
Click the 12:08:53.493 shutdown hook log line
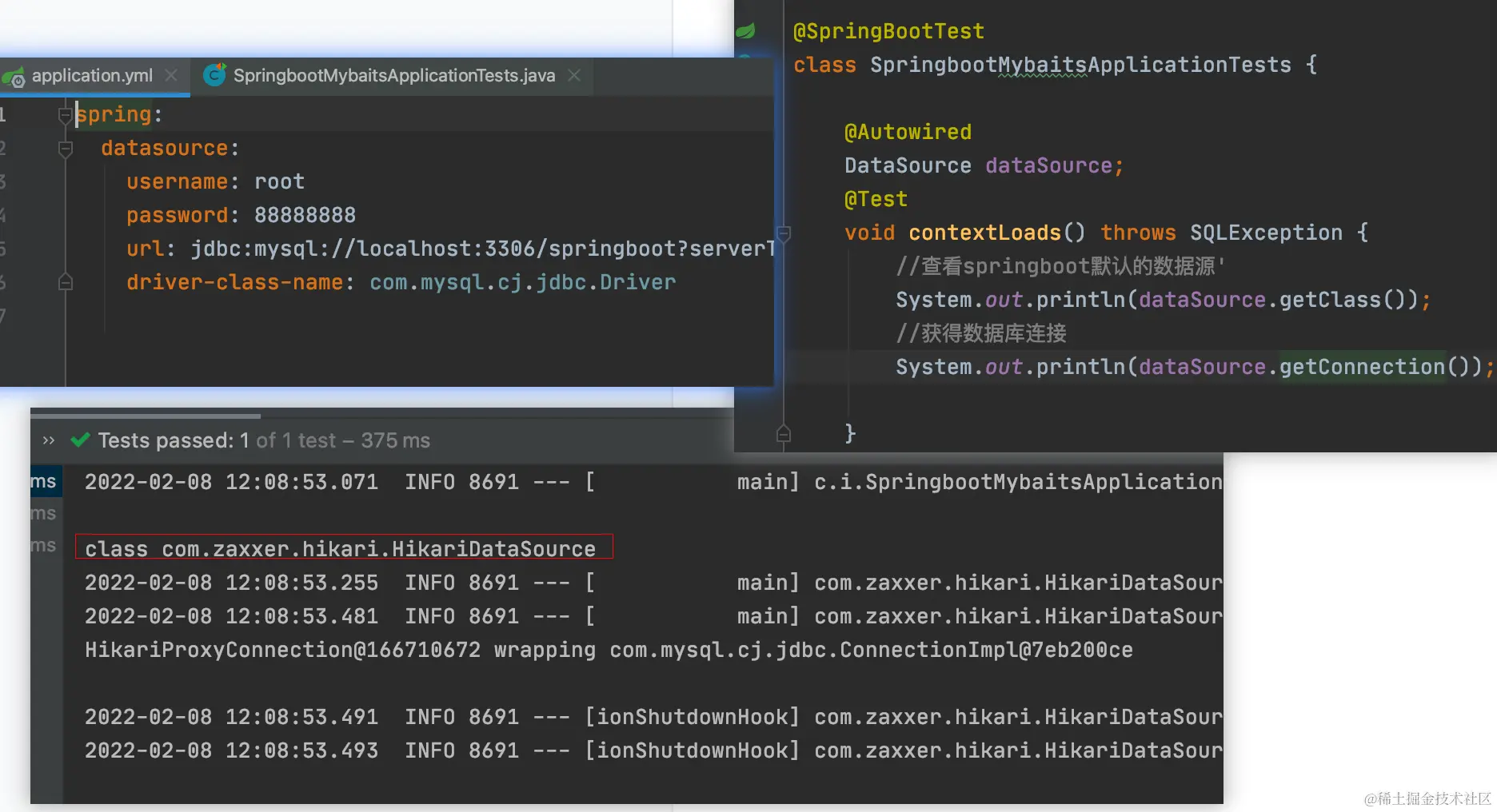pos(653,750)
